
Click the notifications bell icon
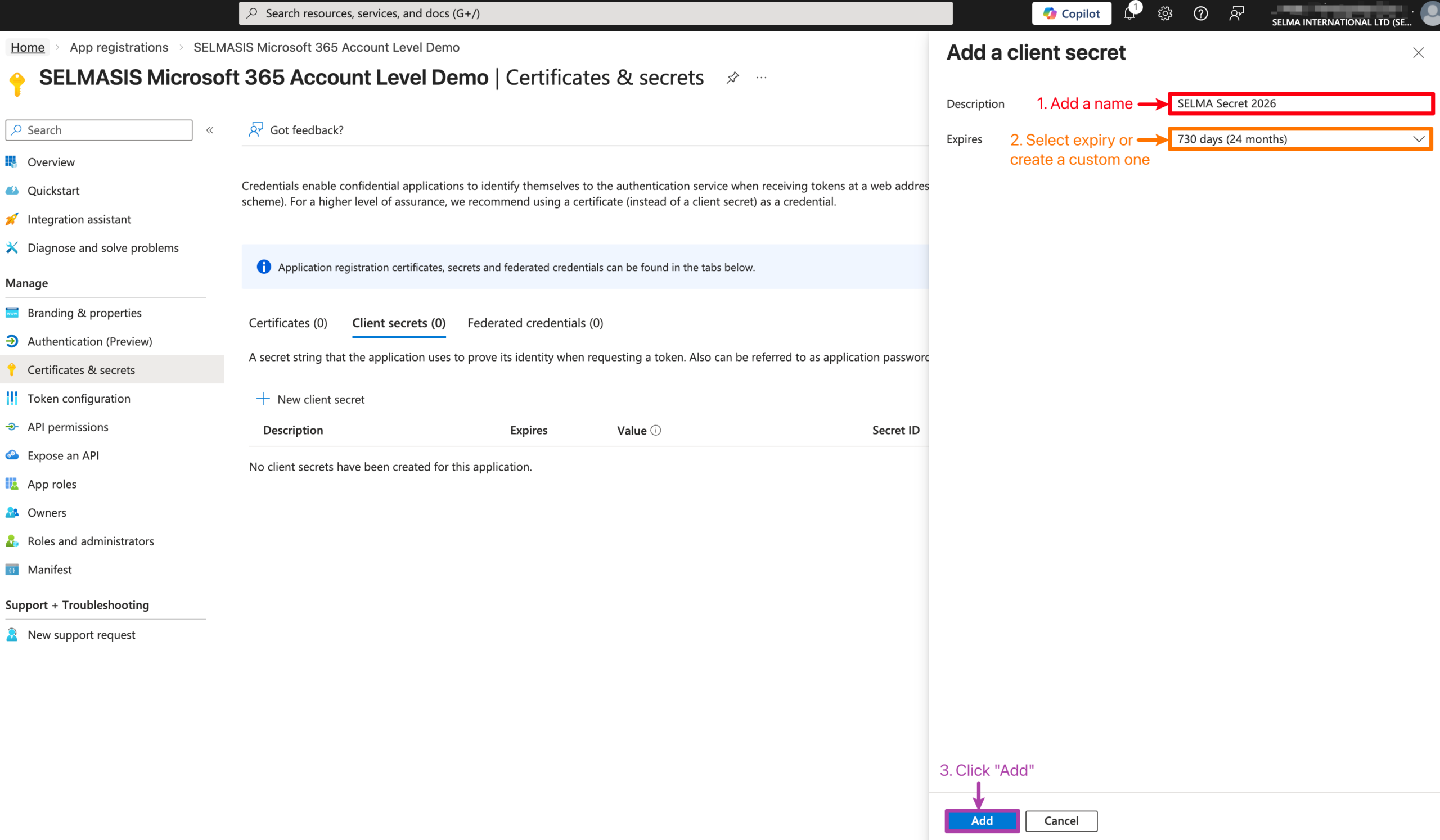click(x=1129, y=13)
